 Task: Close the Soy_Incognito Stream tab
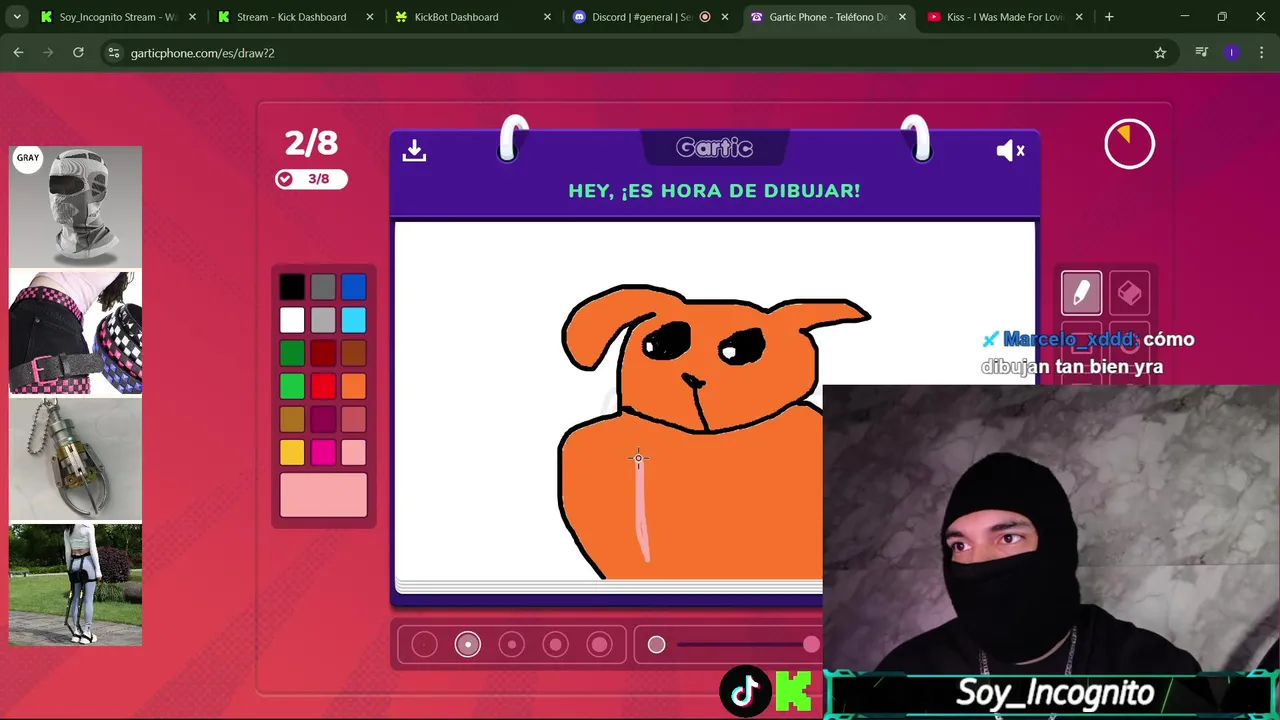pyautogui.click(x=192, y=17)
